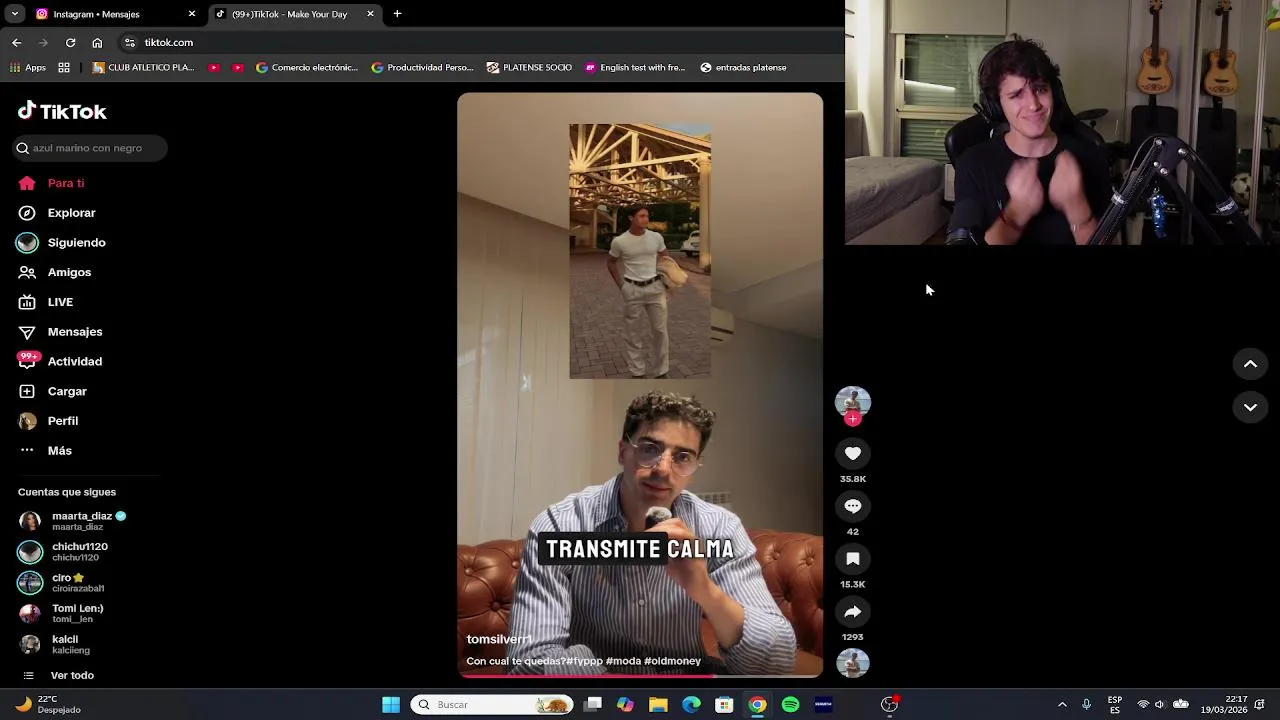Go back in browser
The image size is (1280, 720).
[x=16, y=43]
